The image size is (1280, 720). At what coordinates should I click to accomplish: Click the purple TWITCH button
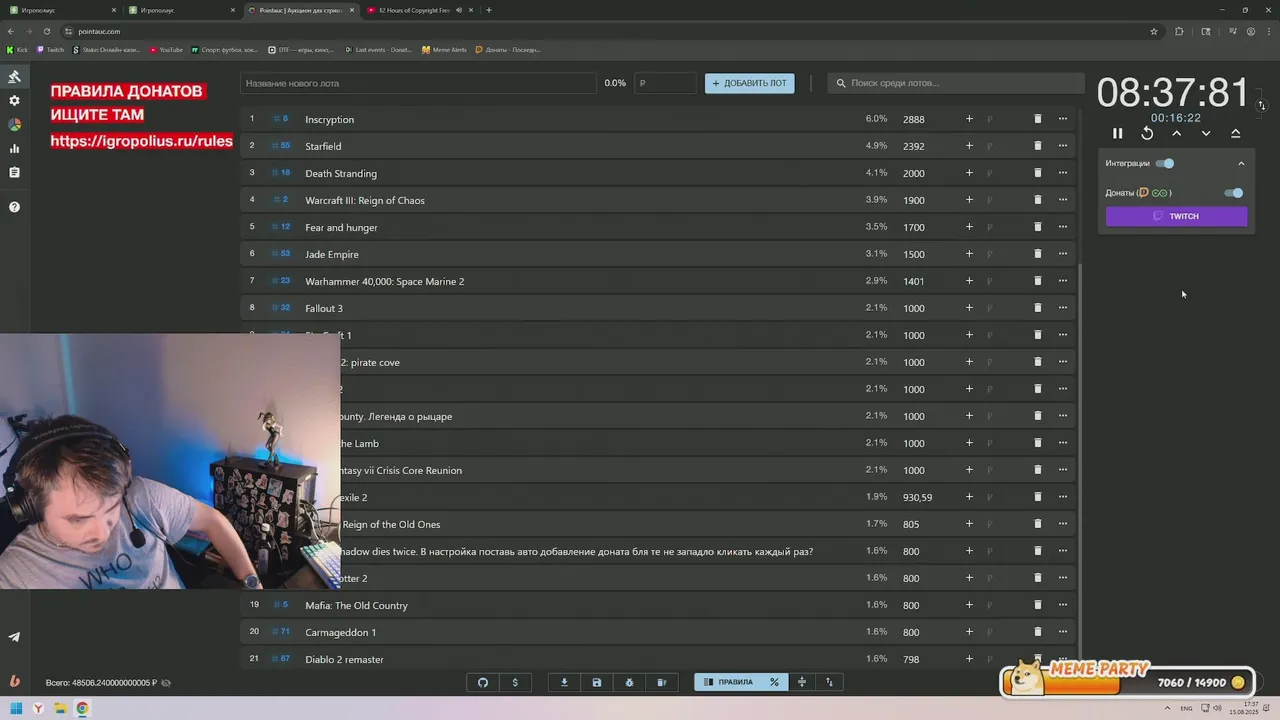coord(1176,216)
